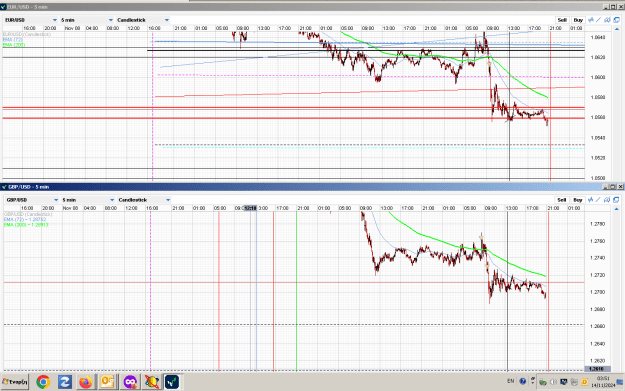Open Windows Start button on taskbar
Viewport: 625px width, 391px height.
tap(15, 382)
